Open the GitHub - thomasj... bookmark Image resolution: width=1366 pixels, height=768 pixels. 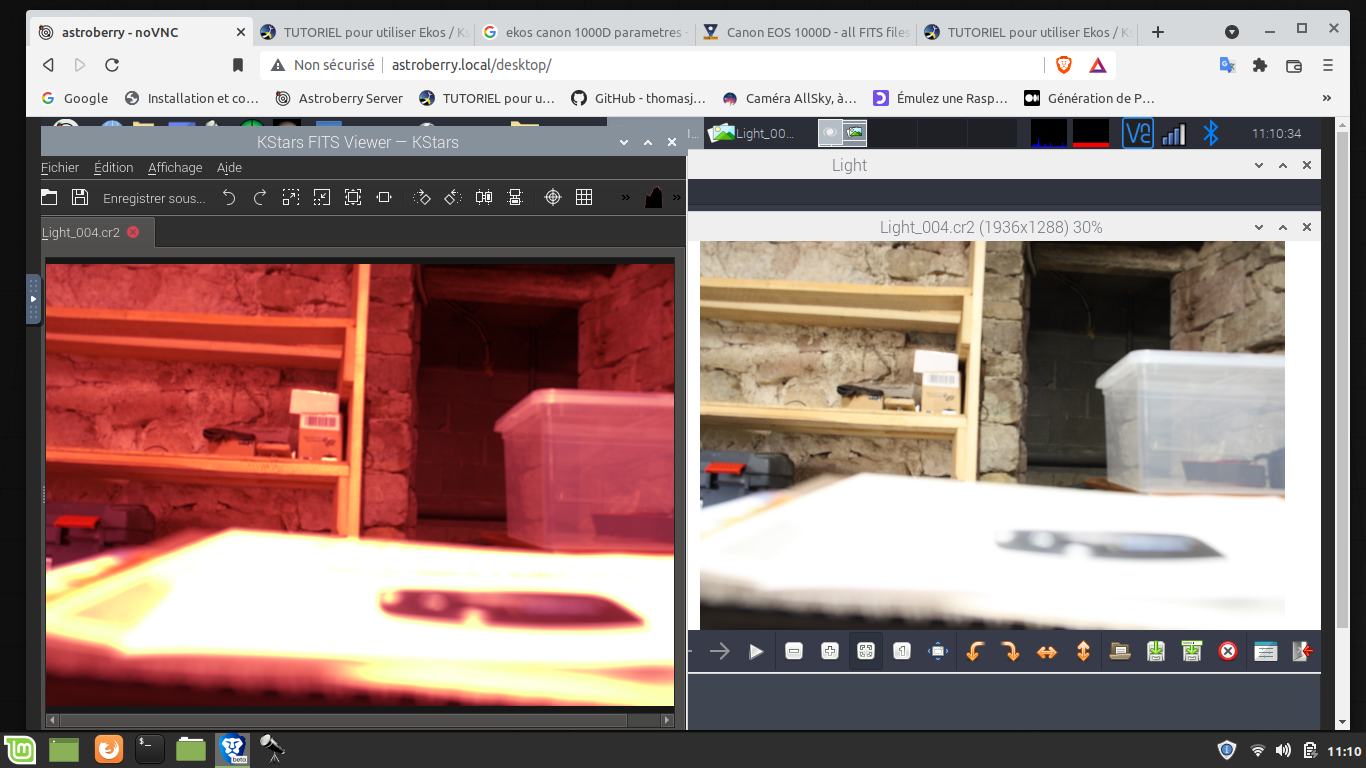click(x=638, y=98)
